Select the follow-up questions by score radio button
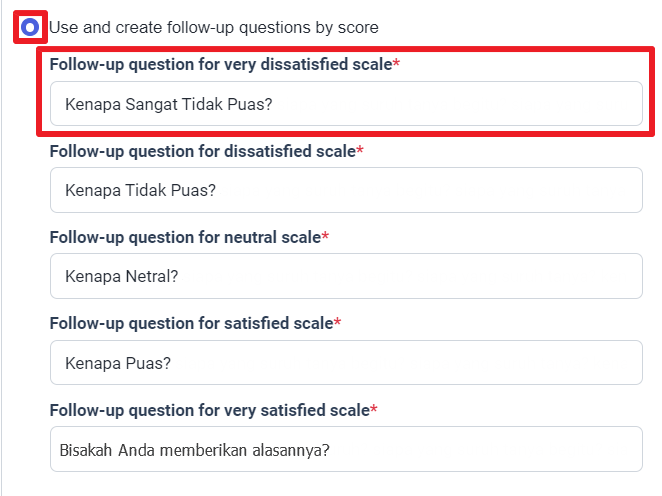 pos(30,27)
